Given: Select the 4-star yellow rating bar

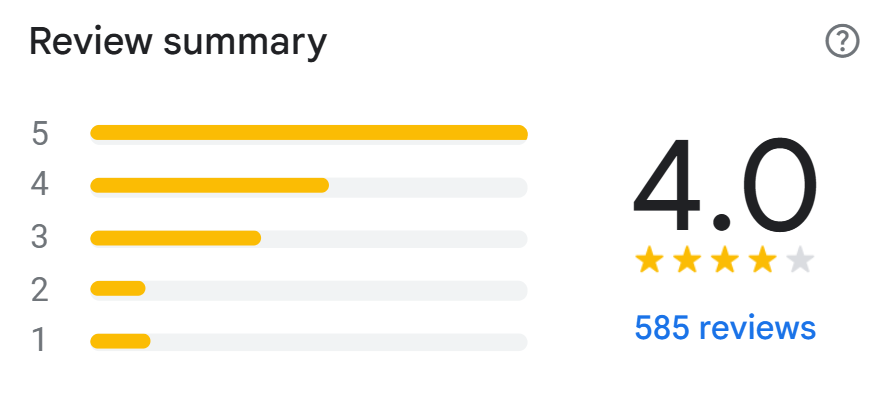Looking at the screenshot, I should click(209, 185).
